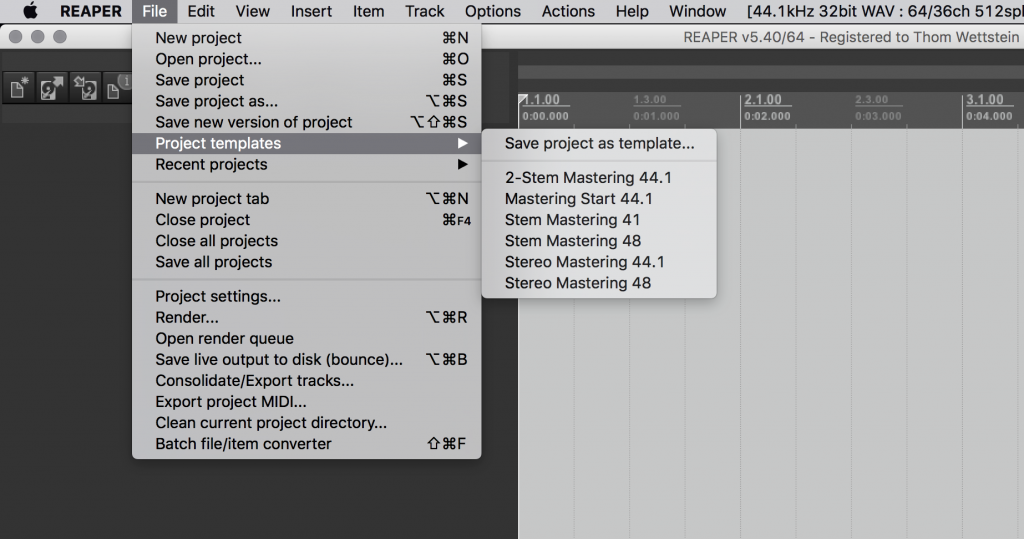
Task: Click the project info toolbar icon
Action: [x=118, y=90]
